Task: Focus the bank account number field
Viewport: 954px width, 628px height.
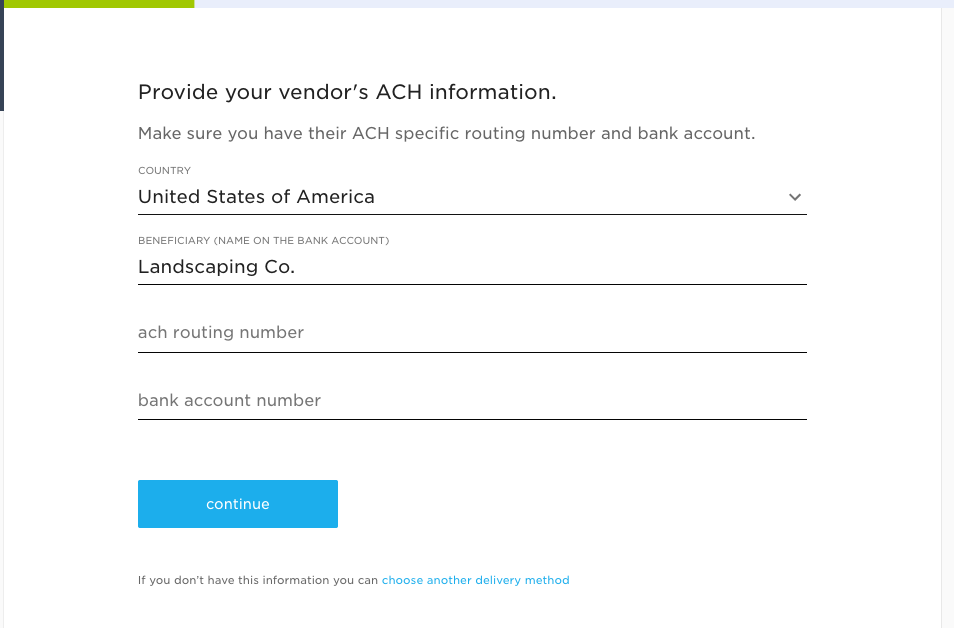Action: coord(472,400)
